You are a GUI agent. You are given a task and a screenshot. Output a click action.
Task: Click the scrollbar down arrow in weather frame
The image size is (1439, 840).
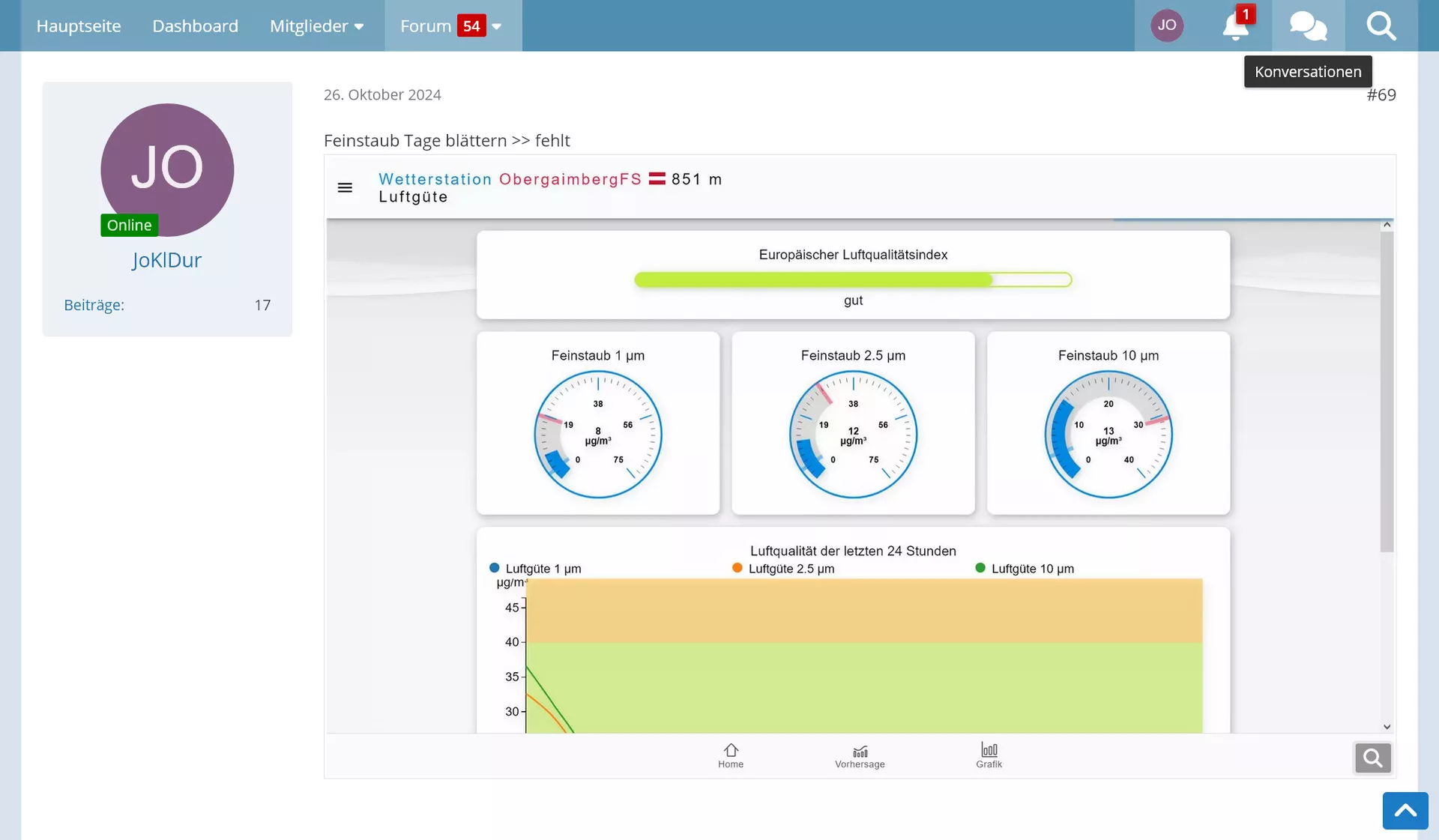1387,727
